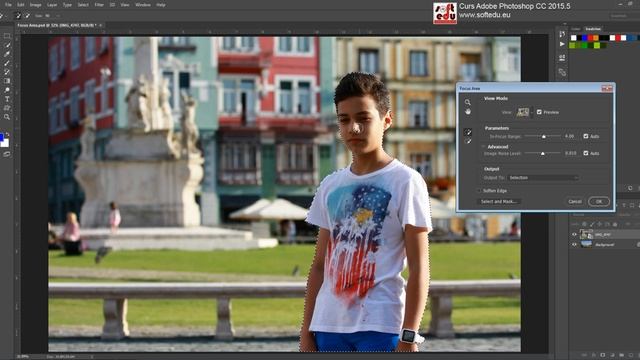640x360 pixels.
Task: Click the Image Noise Level slider handle
Action: click(543, 153)
